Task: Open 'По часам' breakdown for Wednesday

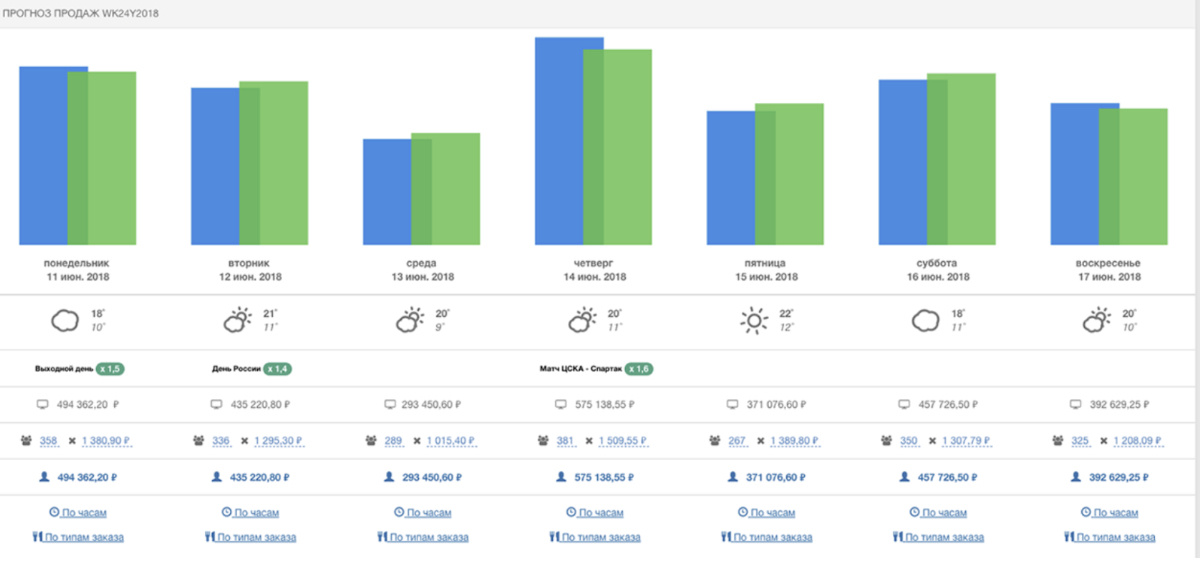Action: [x=422, y=512]
